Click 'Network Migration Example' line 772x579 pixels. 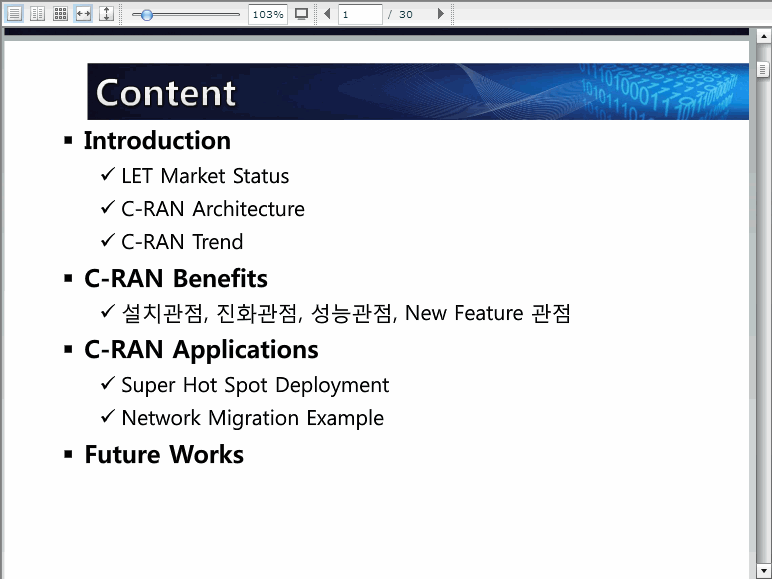[253, 418]
